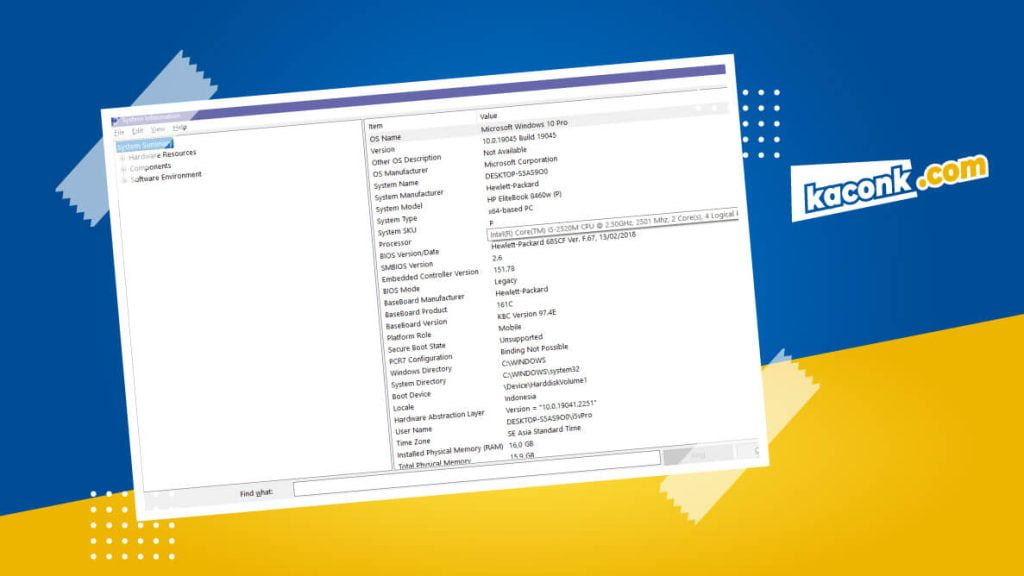Screen dimensions: 1024x576
Task: Click the x64-based PC value
Action: point(511,210)
